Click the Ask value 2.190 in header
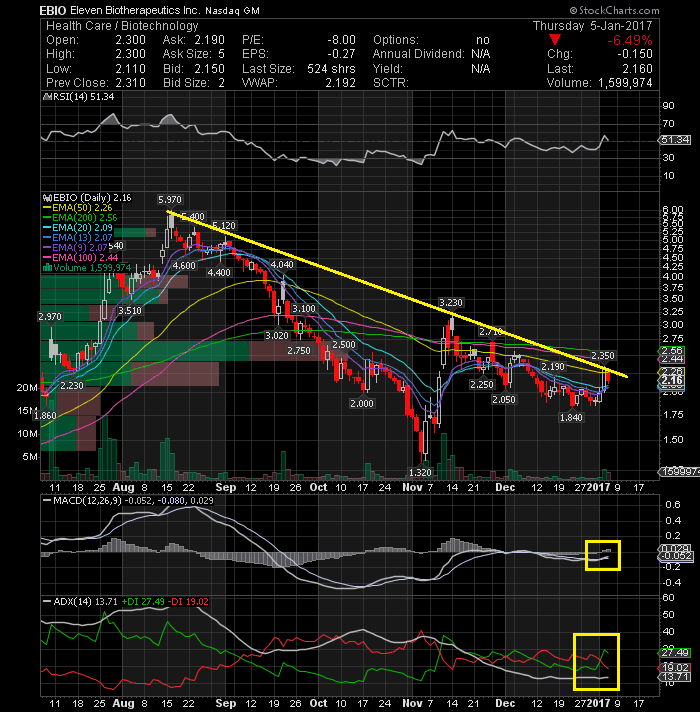The image size is (700, 712). pyautogui.click(x=210, y=40)
